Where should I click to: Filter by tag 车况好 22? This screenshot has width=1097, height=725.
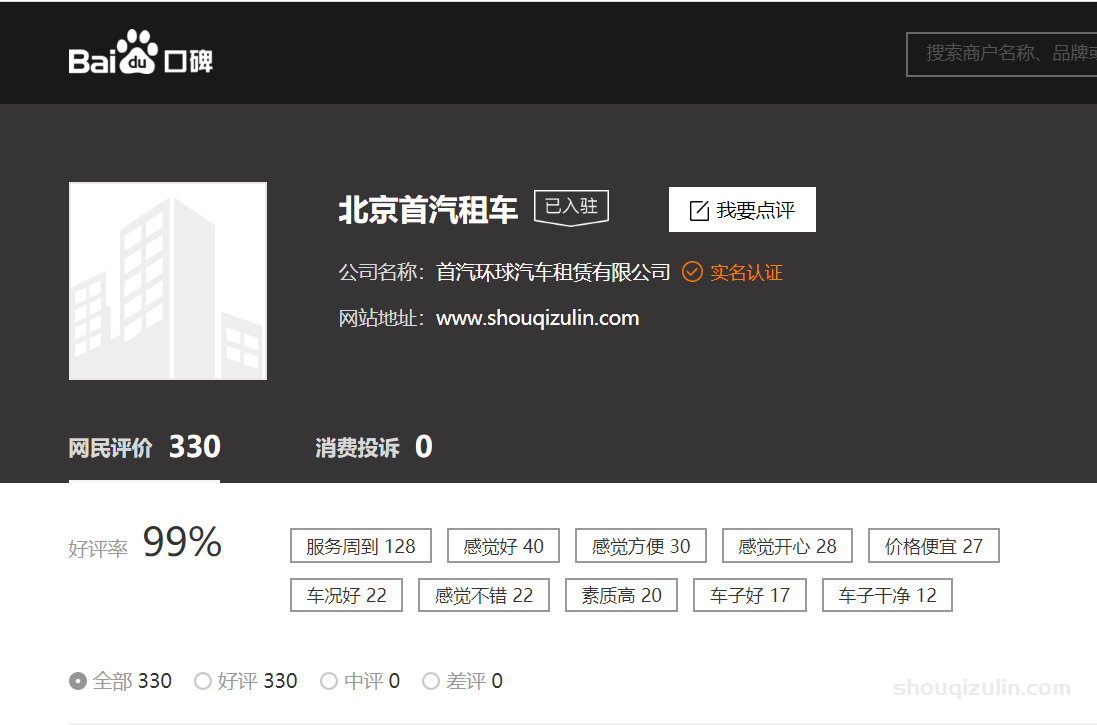346,595
